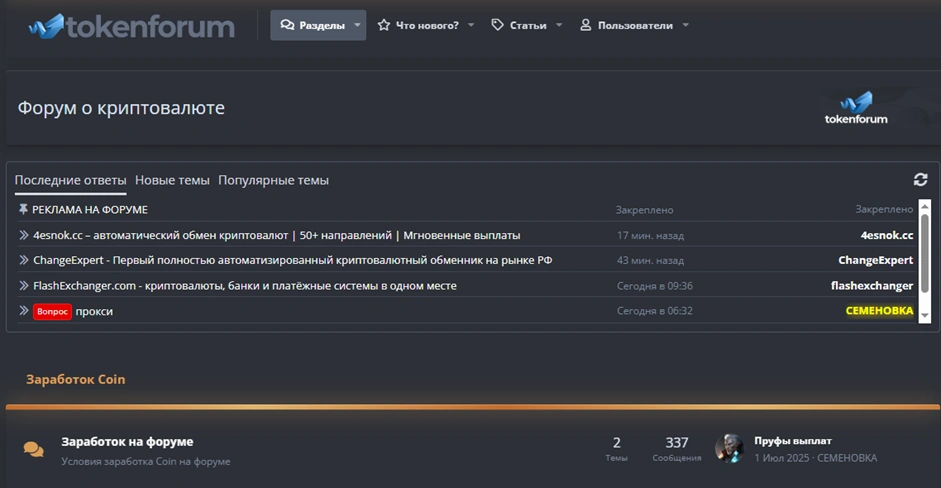Click the scroll-down arrow of thread list scrollbar
The width and height of the screenshot is (941, 488).
[x=925, y=316]
